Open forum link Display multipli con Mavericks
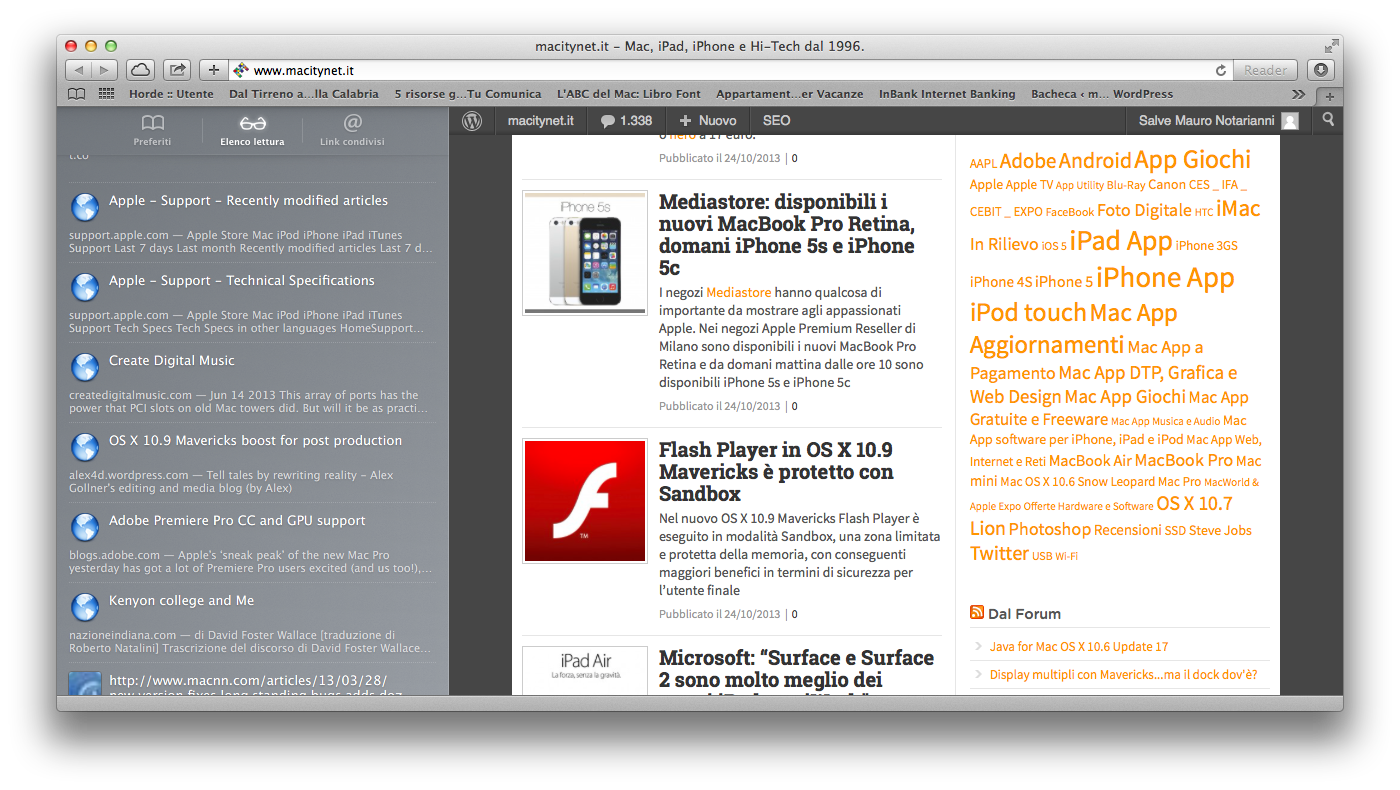Image resolution: width=1400 pixels, height=790 pixels. (x=1124, y=675)
